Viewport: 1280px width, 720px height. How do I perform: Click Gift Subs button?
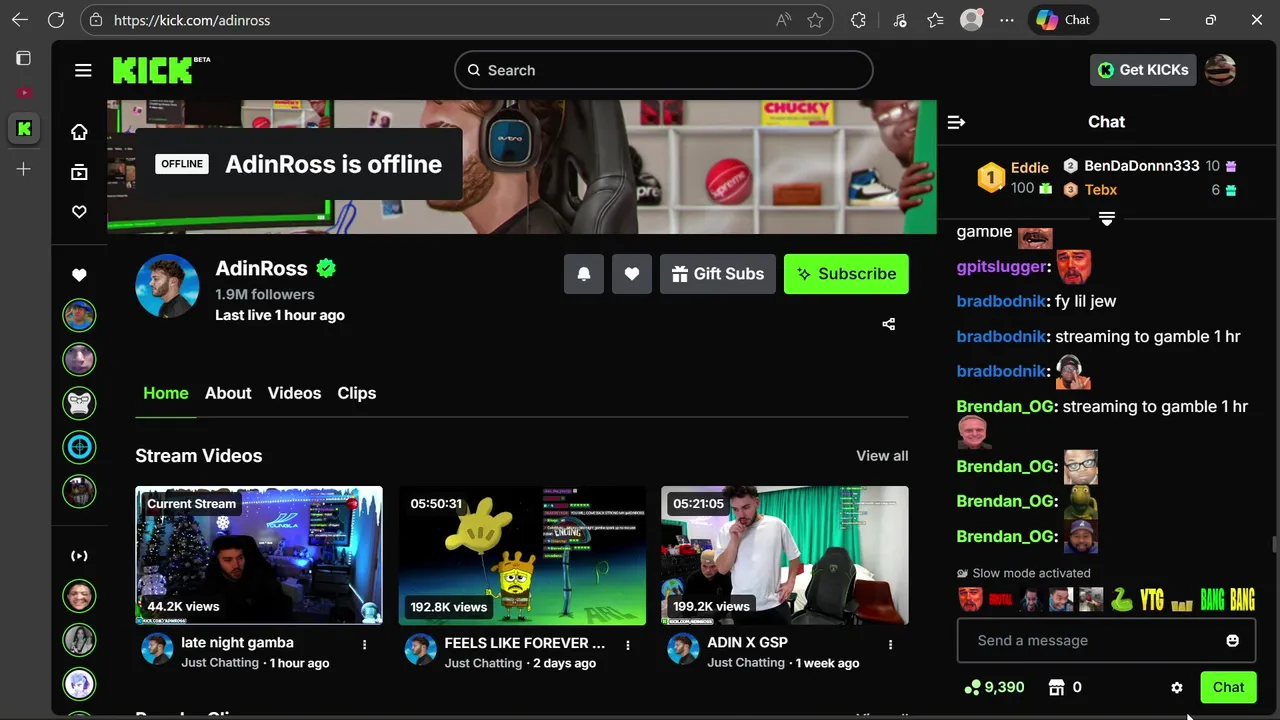(718, 274)
